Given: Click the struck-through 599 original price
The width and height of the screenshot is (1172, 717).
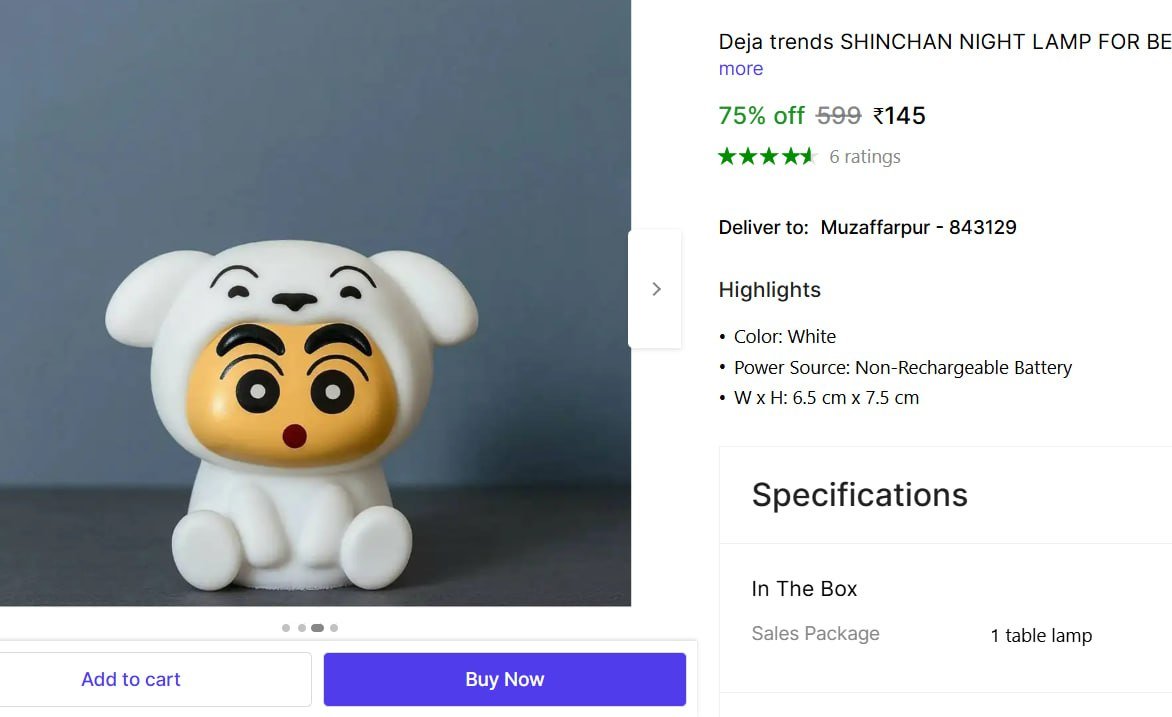Looking at the screenshot, I should pyautogui.click(x=838, y=116).
